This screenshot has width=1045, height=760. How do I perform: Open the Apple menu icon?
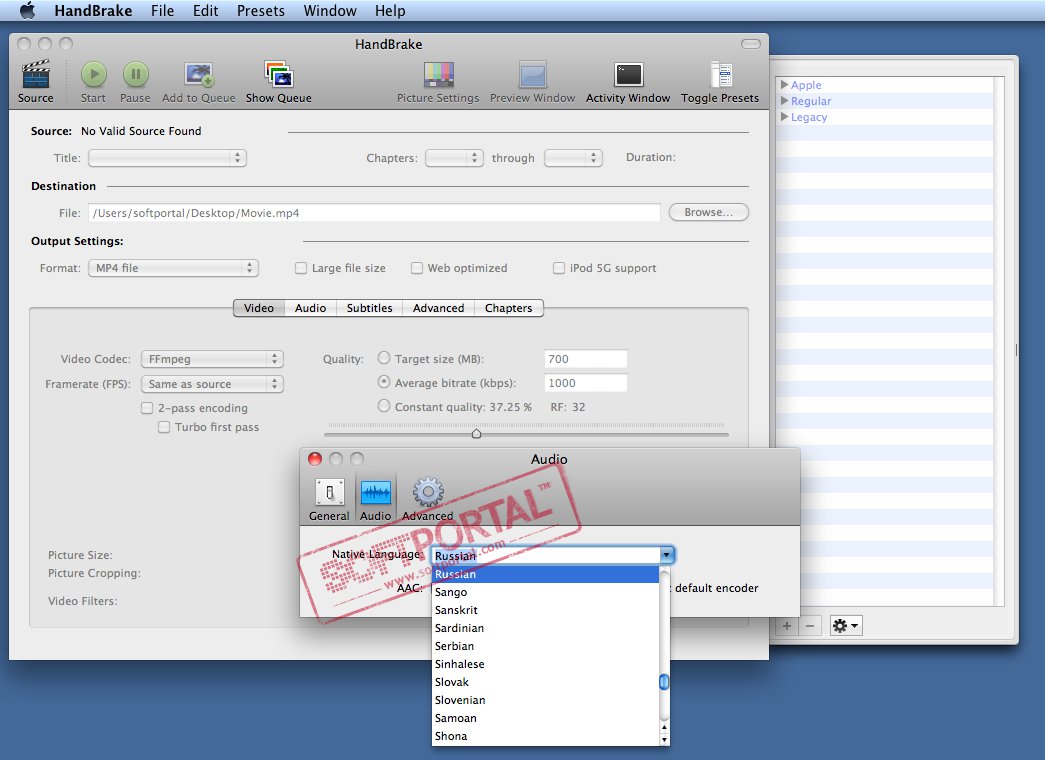(x=27, y=11)
